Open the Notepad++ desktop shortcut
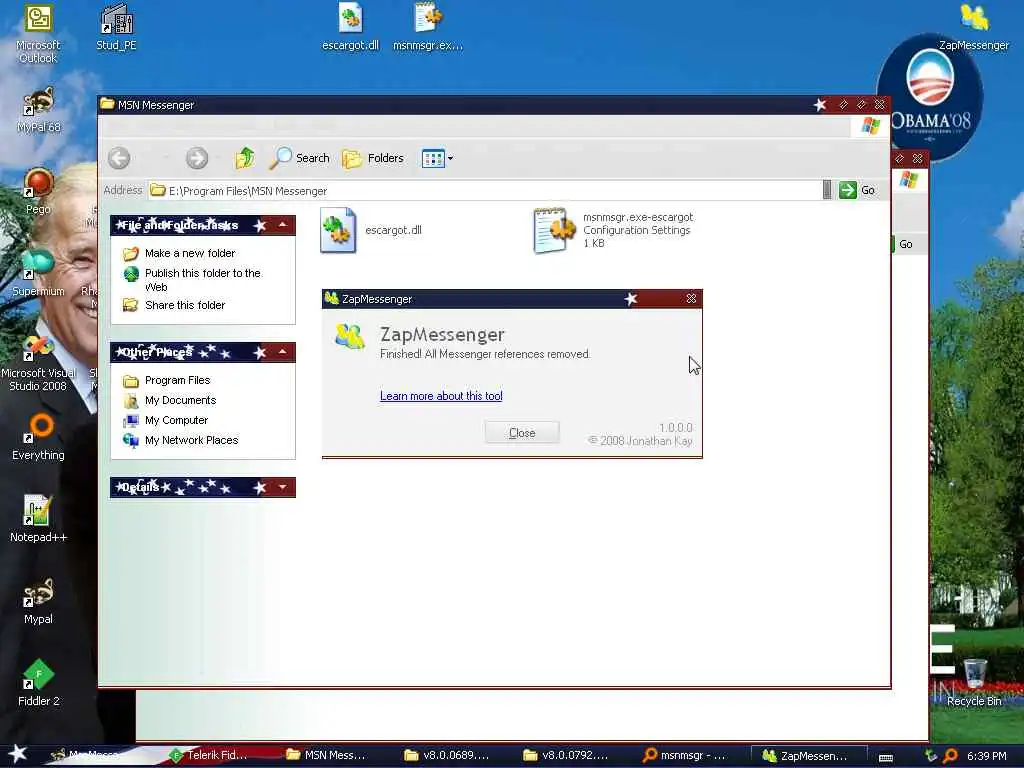Image resolution: width=1024 pixels, height=768 pixels. coord(39,519)
